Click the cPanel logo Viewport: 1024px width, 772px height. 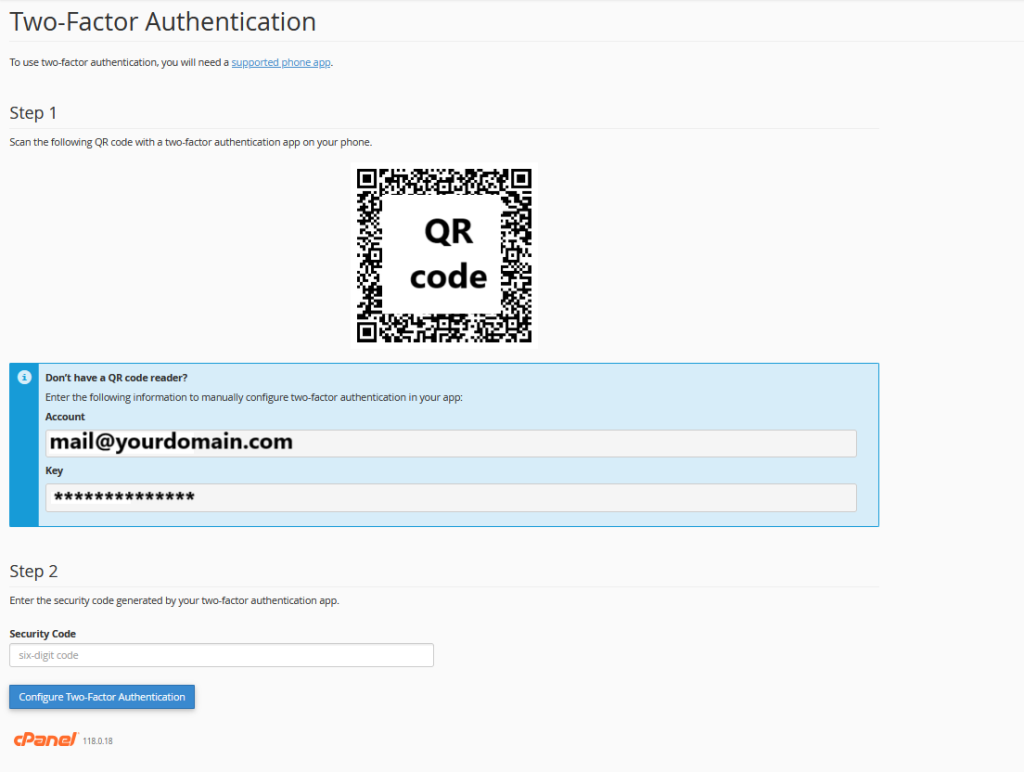45,739
